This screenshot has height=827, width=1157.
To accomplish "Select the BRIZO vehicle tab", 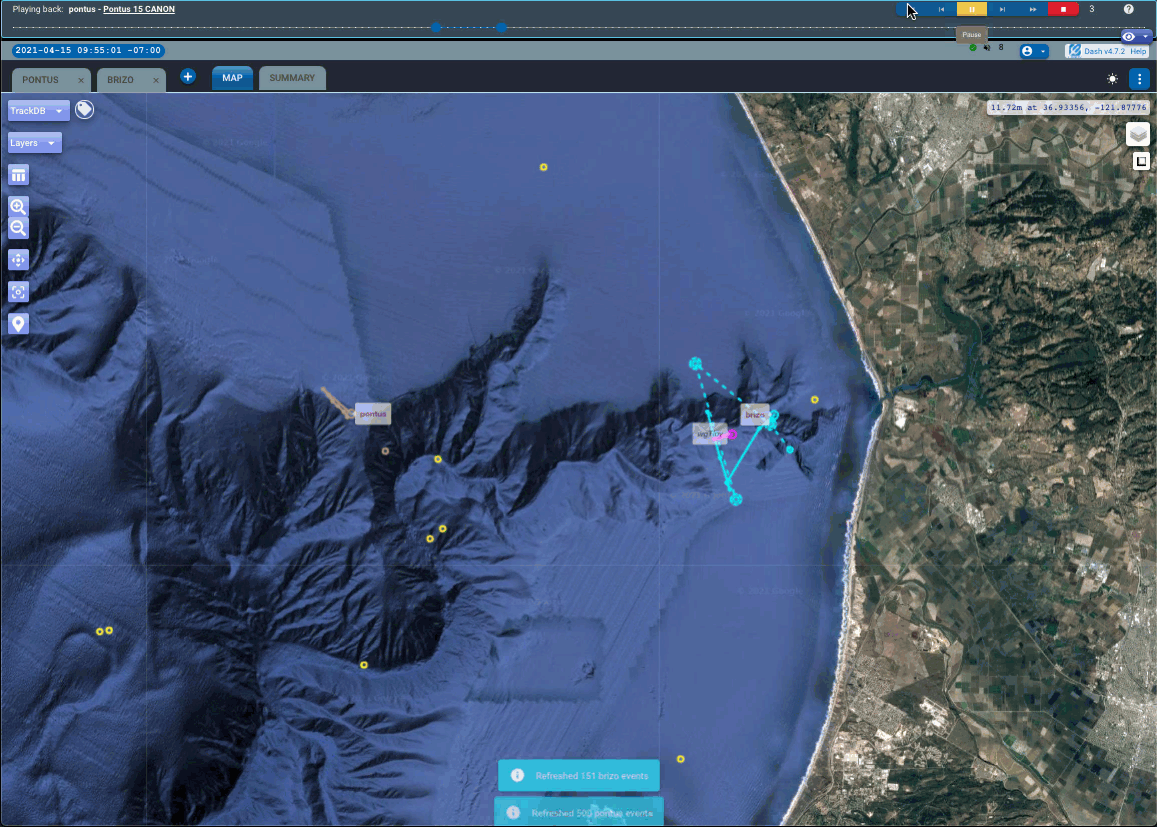I will pyautogui.click(x=120, y=80).
